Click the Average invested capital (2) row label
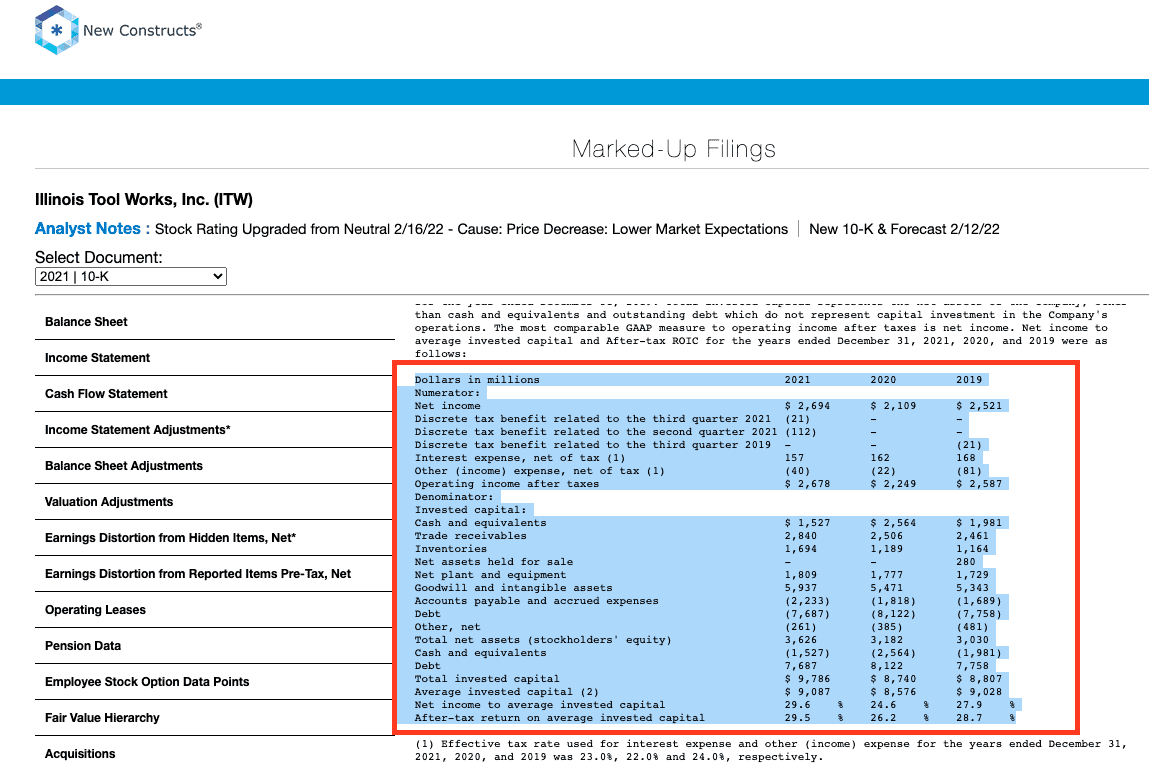This screenshot has height=764, width=1149. 507,692
